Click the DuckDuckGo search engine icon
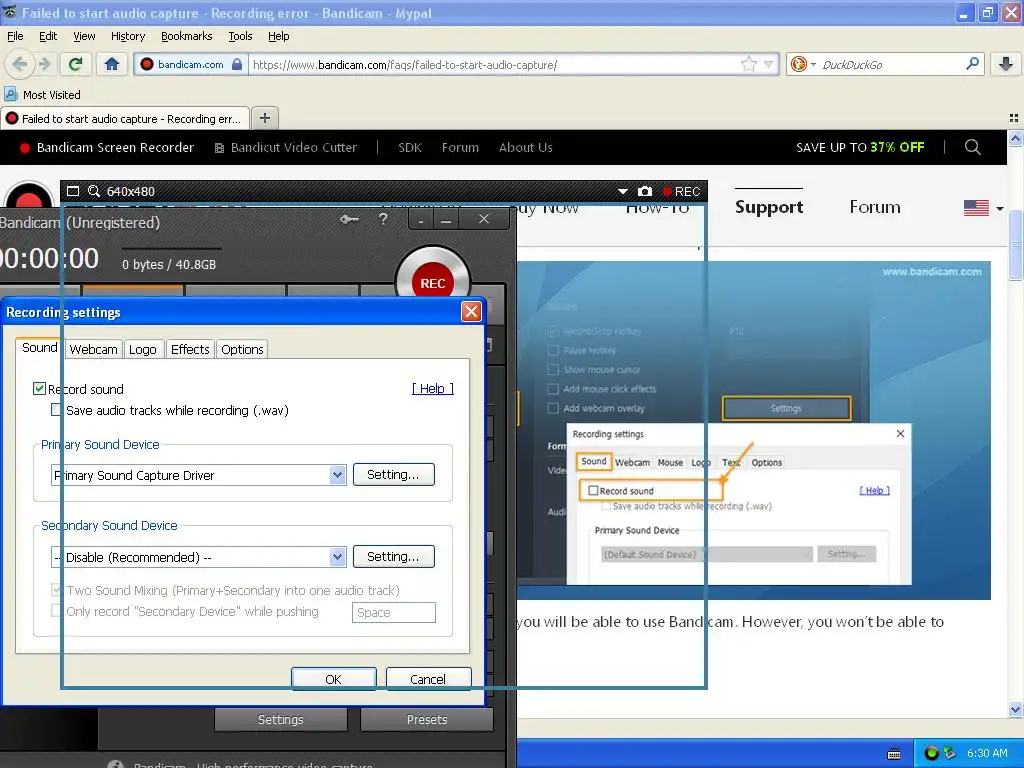Screen dimensions: 1024x768 [798, 64]
